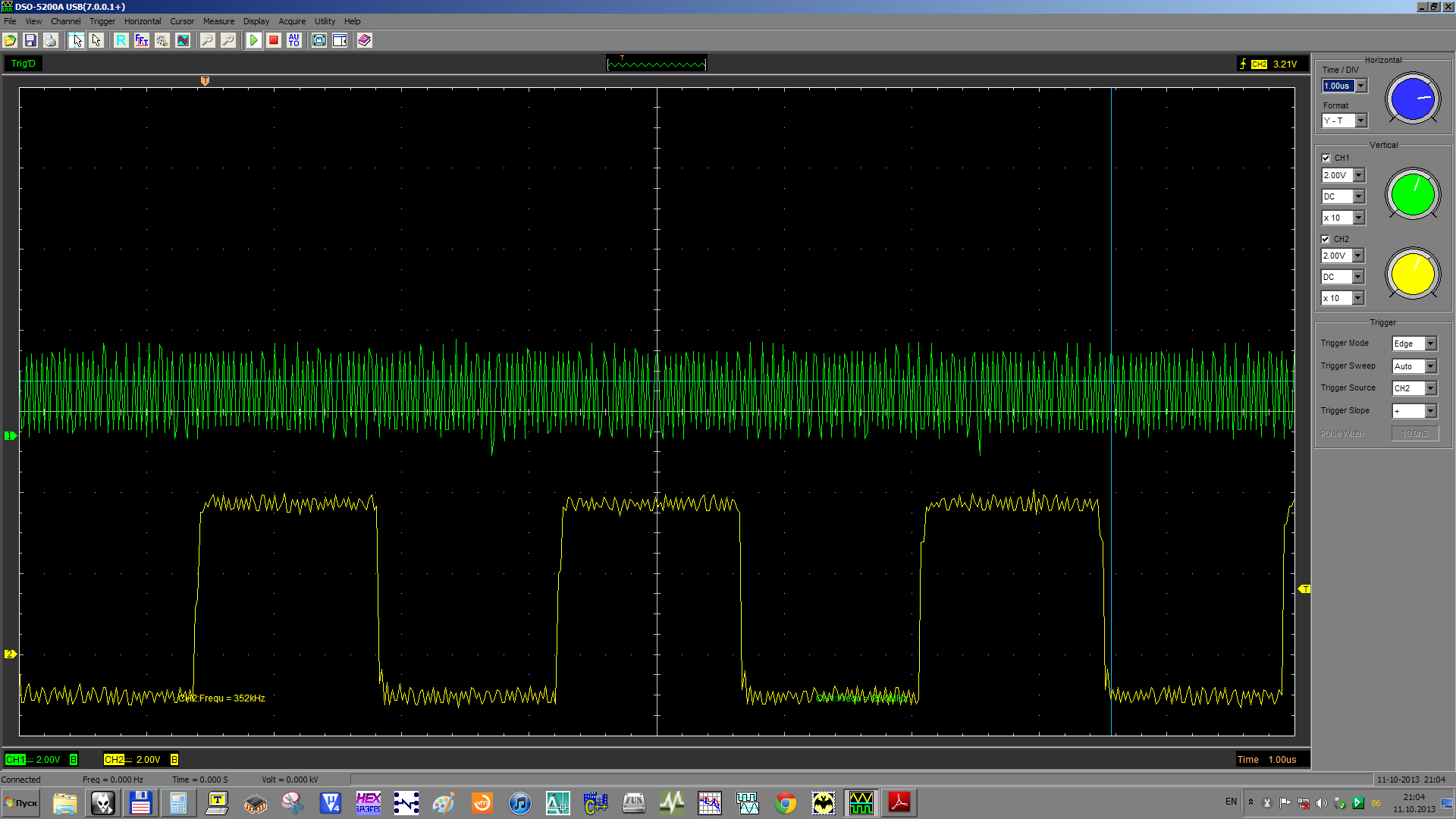Image resolution: width=1456 pixels, height=819 pixels.
Task: Click the save floppy disk icon
Action: [x=30, y=41]
